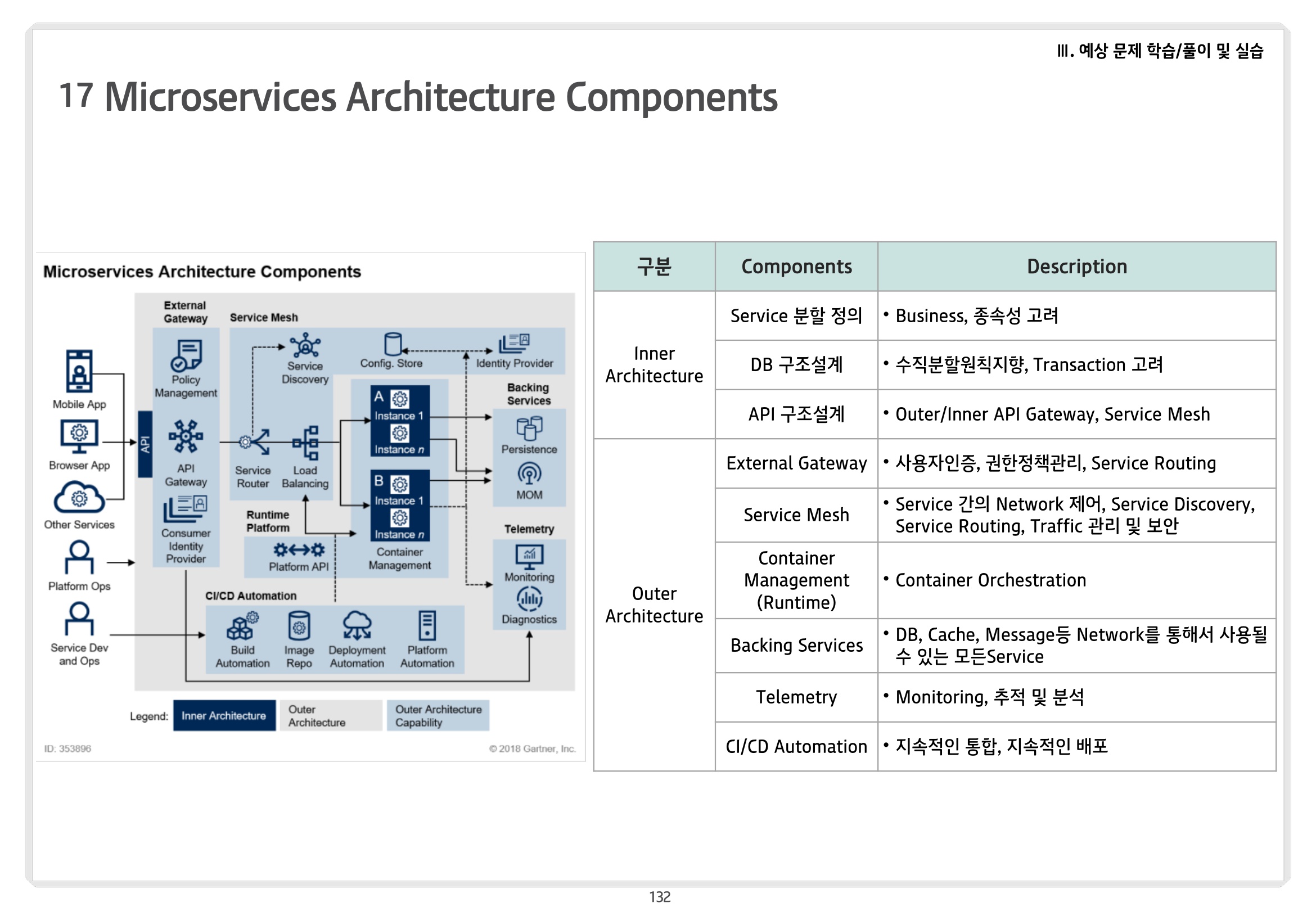The image size is (1316, 911).
Task: Click the Browser App monitor icon
Action: (x=79, y=437)
